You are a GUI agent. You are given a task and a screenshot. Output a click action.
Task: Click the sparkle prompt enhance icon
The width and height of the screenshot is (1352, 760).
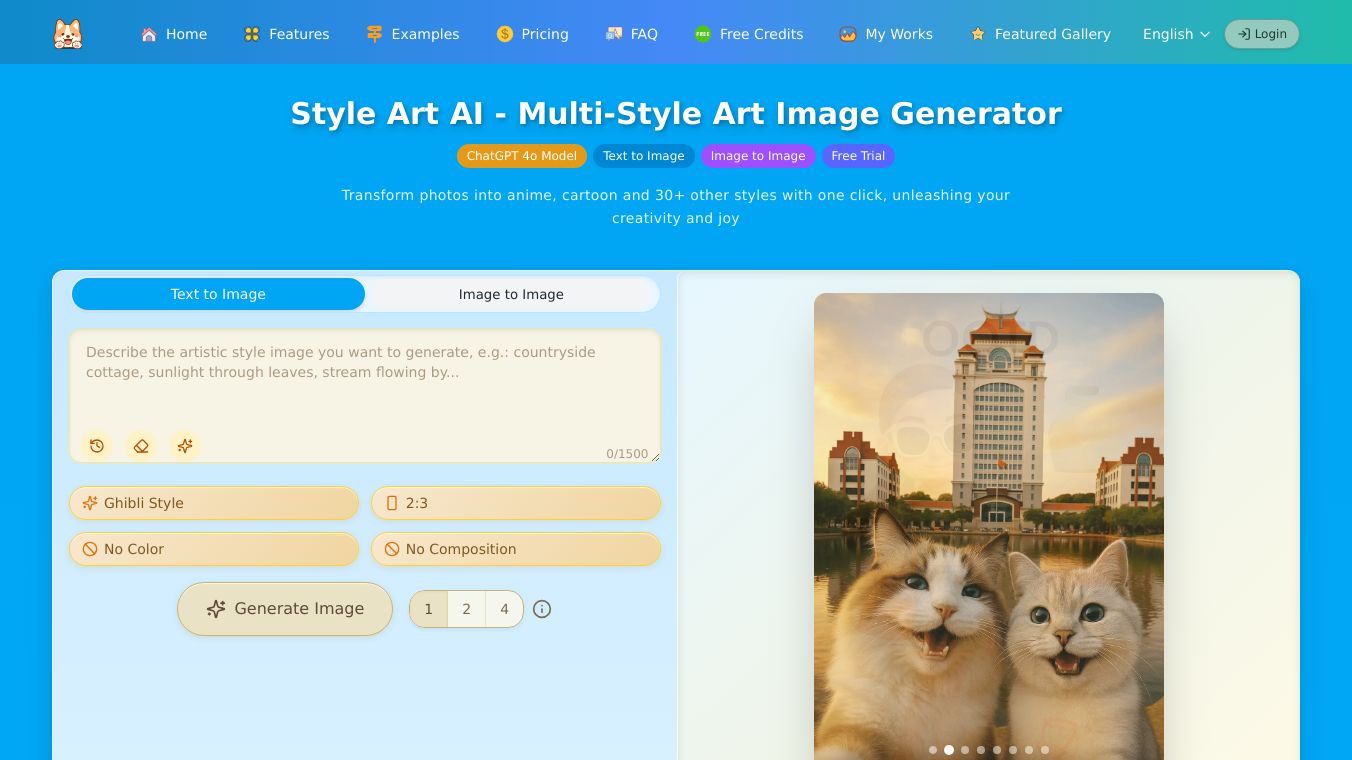185,446
